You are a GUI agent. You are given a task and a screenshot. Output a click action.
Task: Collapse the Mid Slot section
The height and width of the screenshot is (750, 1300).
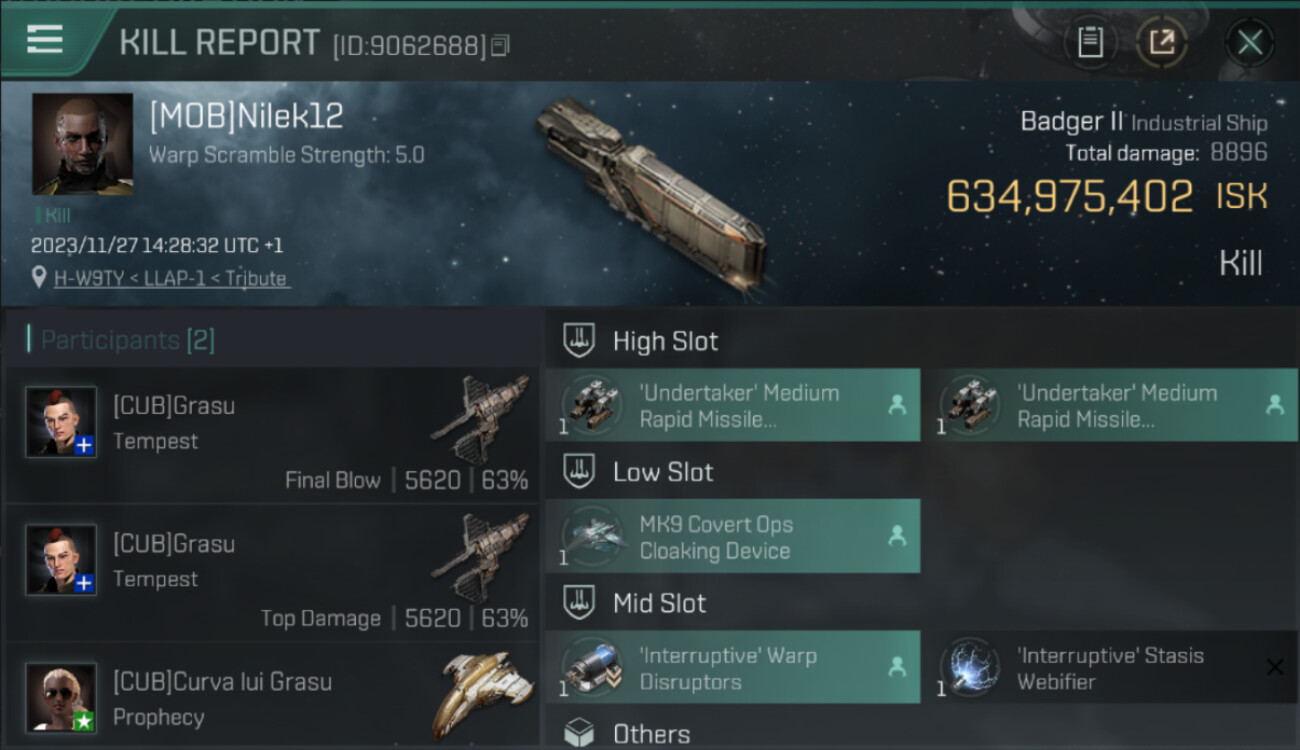[634, 603]
